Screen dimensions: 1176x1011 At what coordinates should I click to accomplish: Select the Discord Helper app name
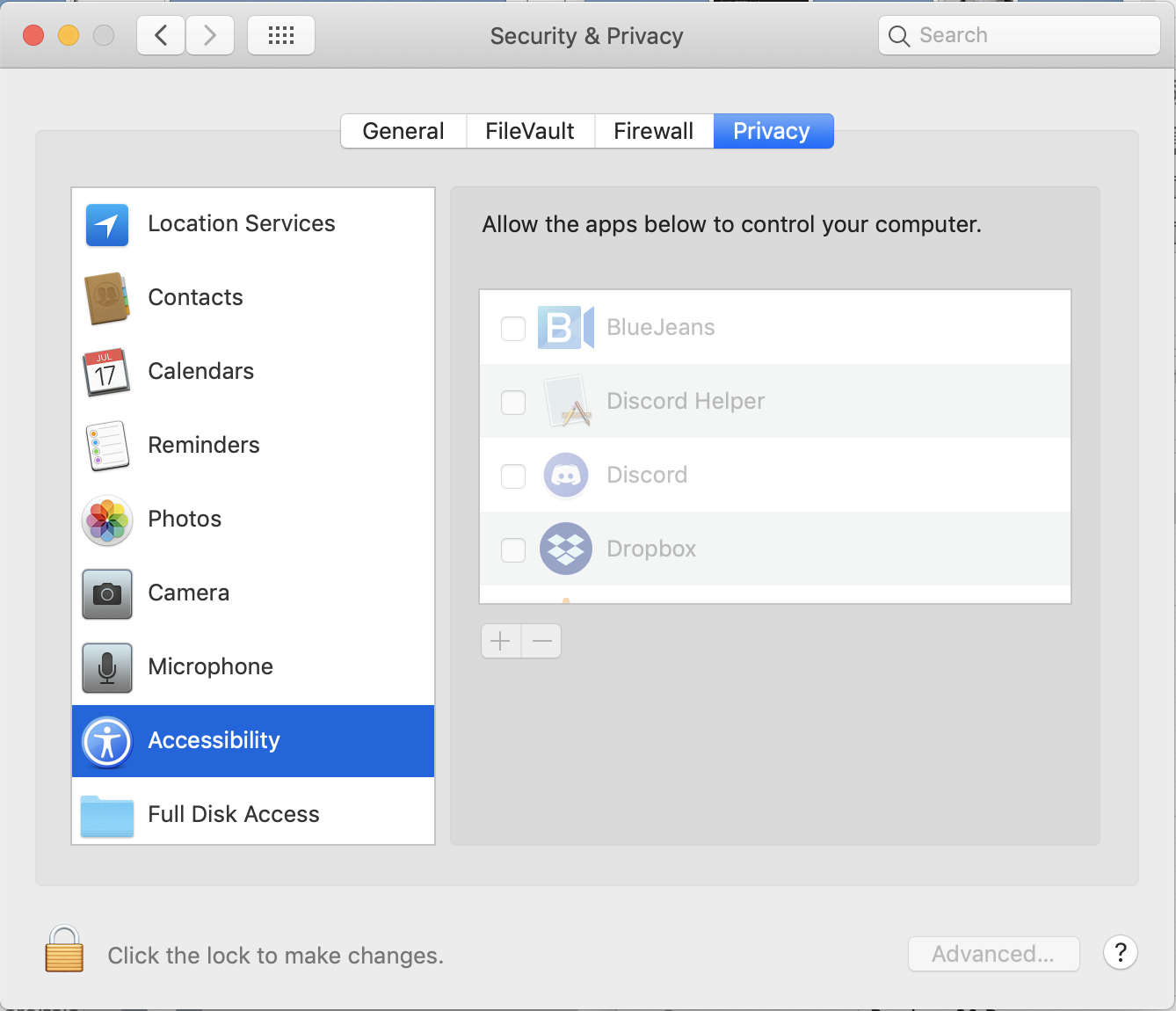pos(686,401)
